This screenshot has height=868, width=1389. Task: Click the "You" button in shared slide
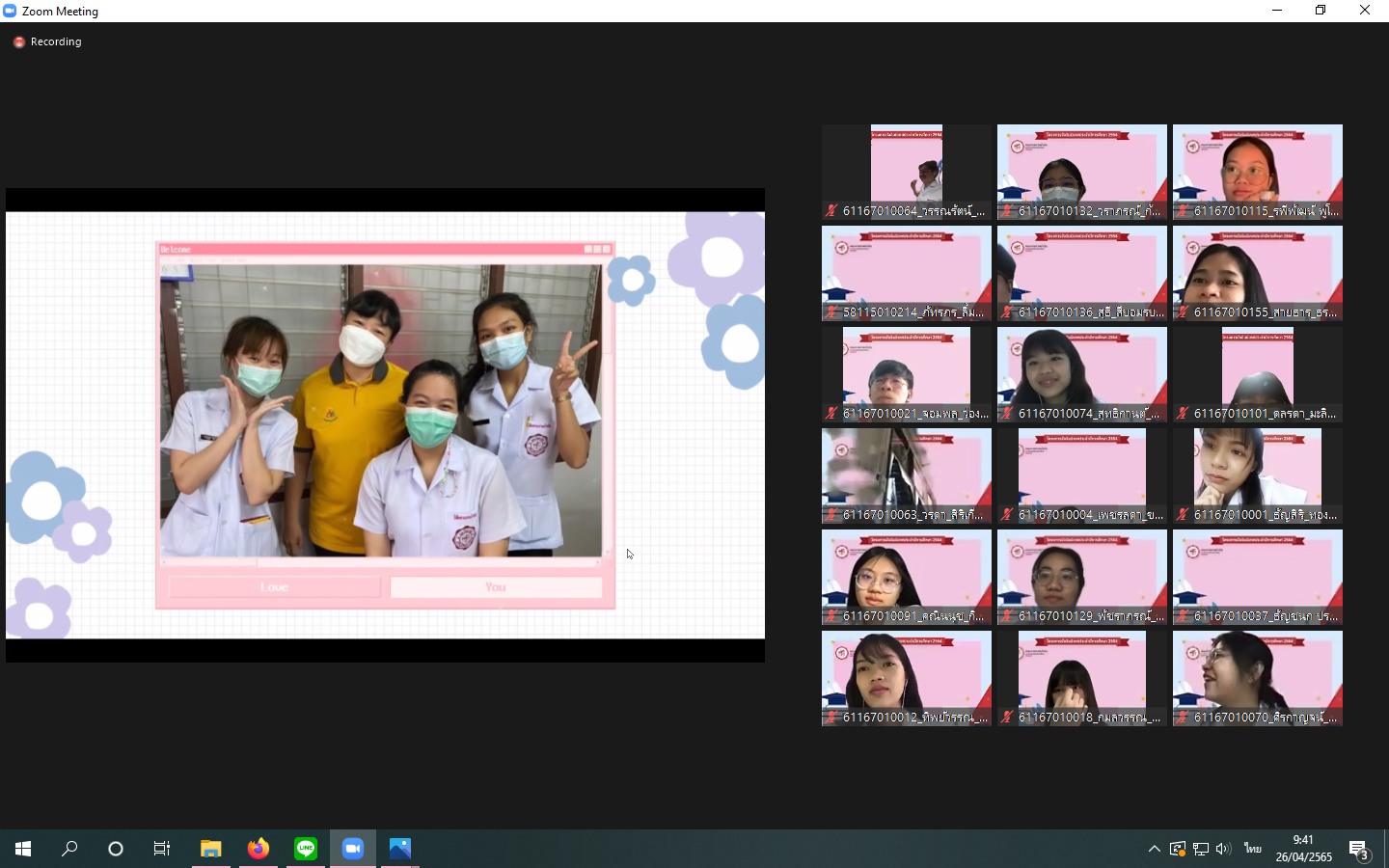(496, 587)
